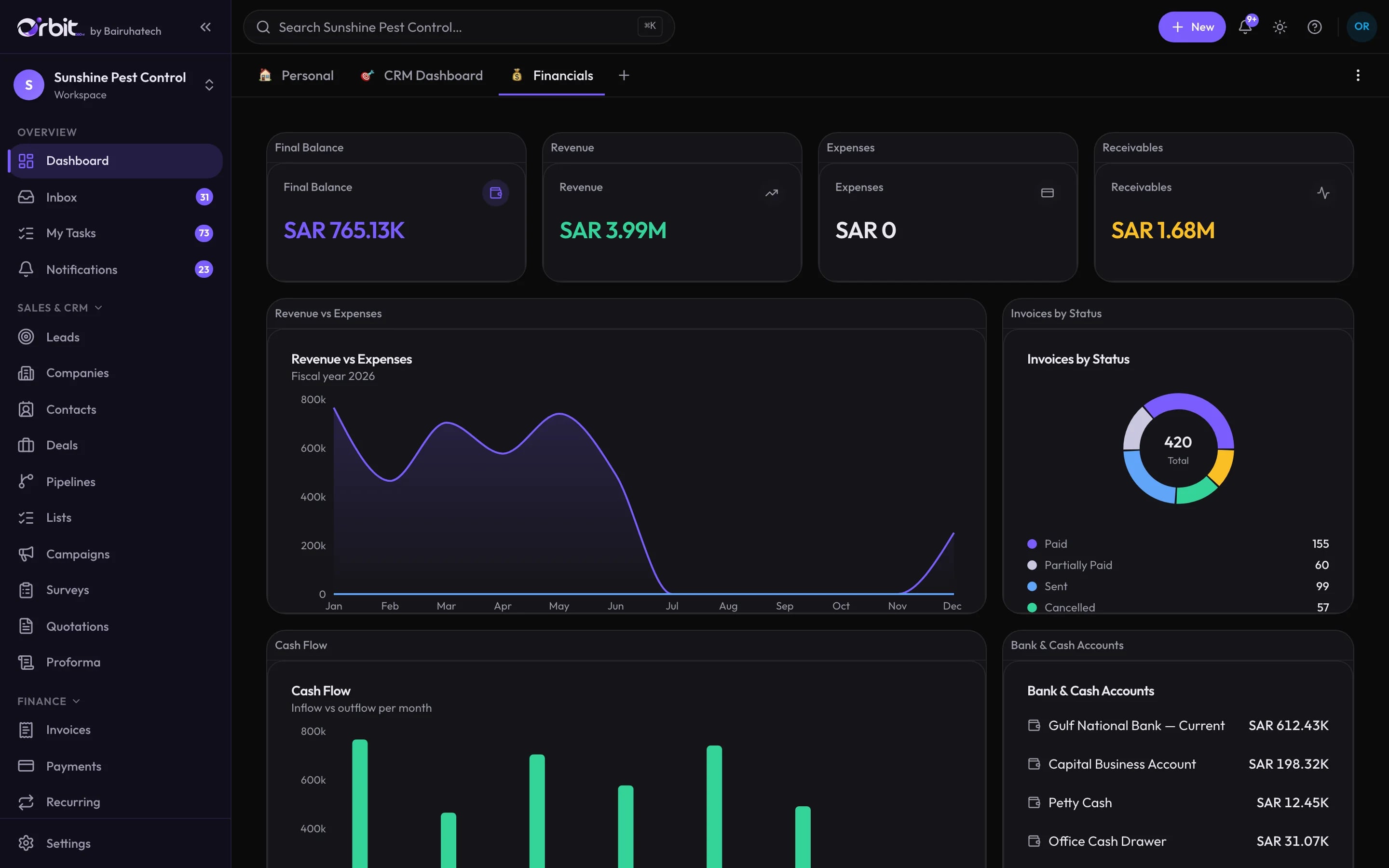Click the Payments card icon in sidebar
This screenshot has height=868, width=1389.
26,766
